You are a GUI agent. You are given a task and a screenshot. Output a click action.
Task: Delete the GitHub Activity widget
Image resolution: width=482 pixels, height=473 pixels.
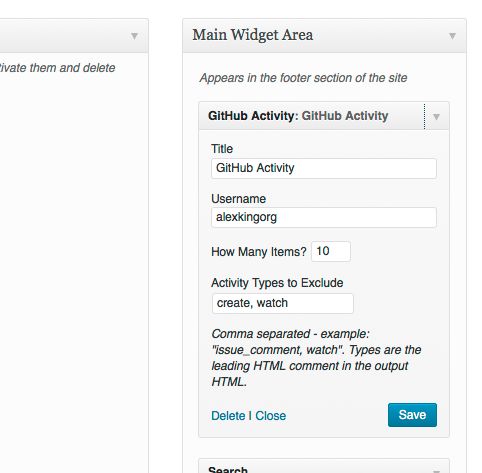click(x=228, y=416)
